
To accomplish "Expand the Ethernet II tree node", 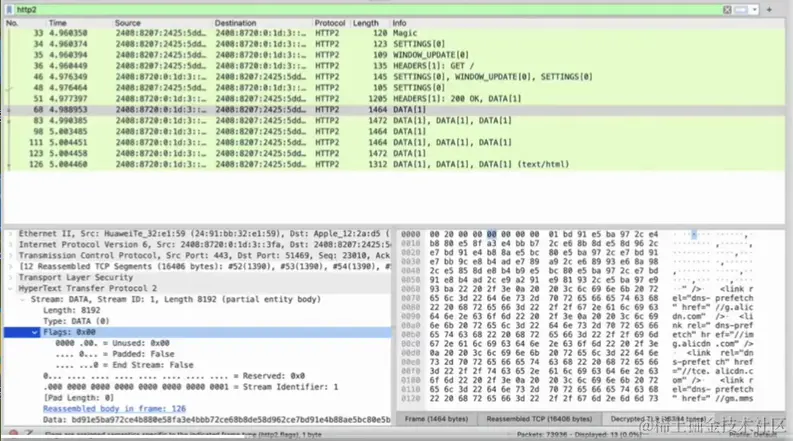I will point(10,234).
